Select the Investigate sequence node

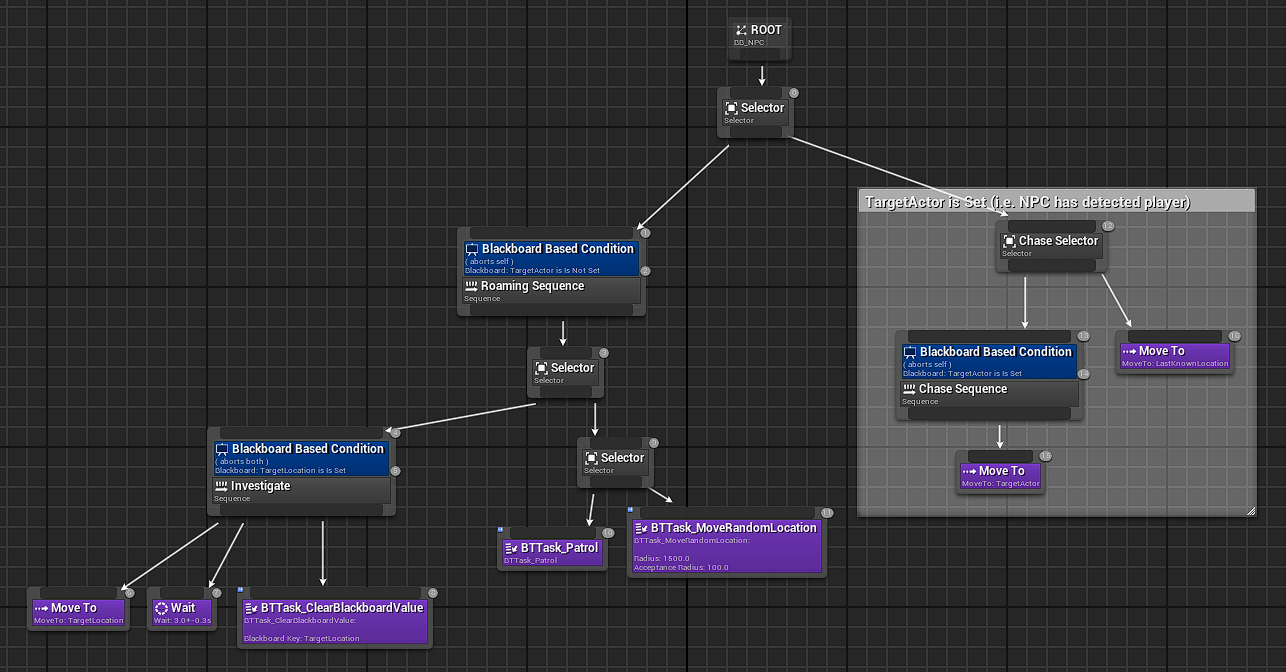point(301,491)
